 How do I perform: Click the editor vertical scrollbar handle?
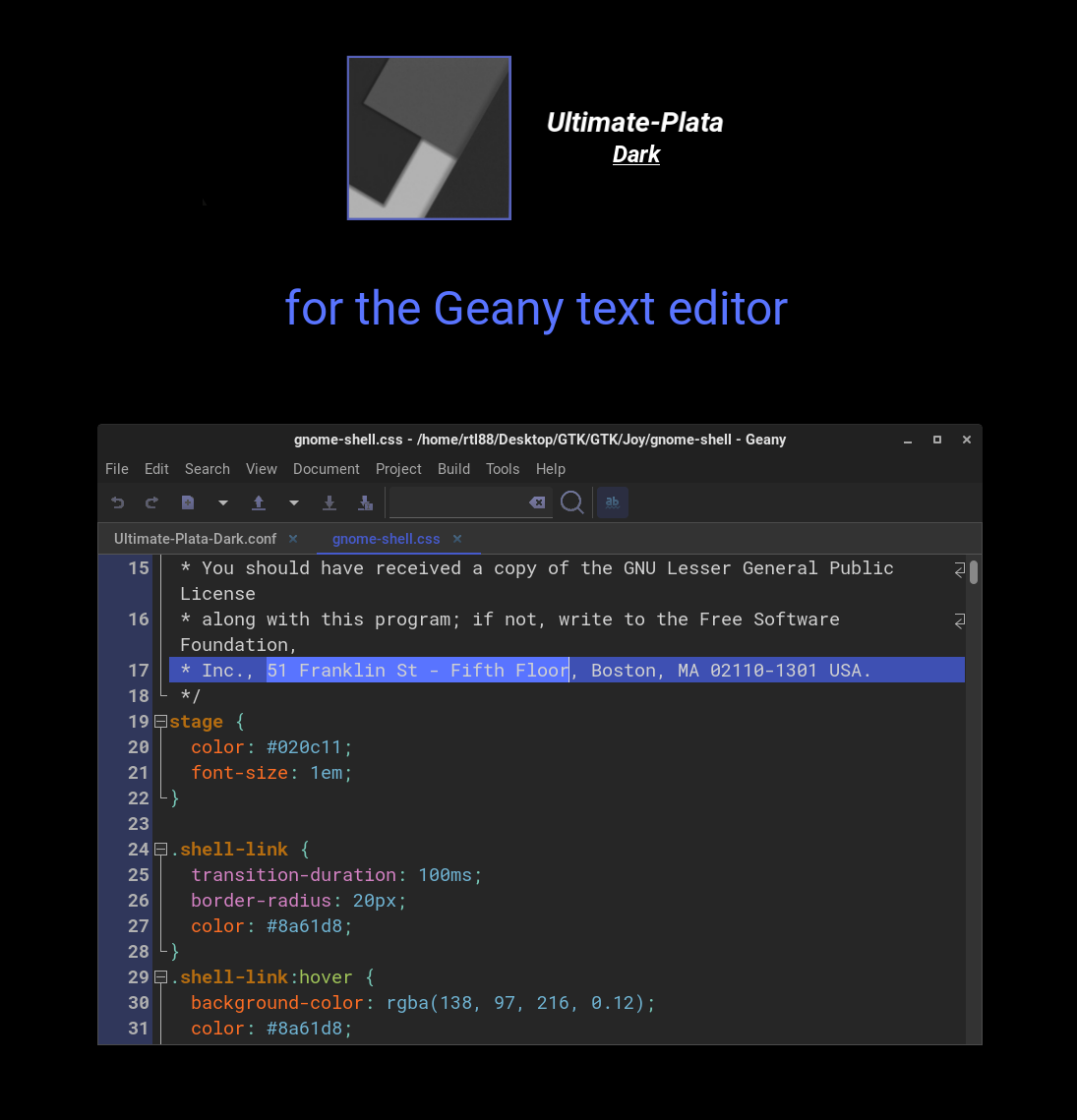974,572
